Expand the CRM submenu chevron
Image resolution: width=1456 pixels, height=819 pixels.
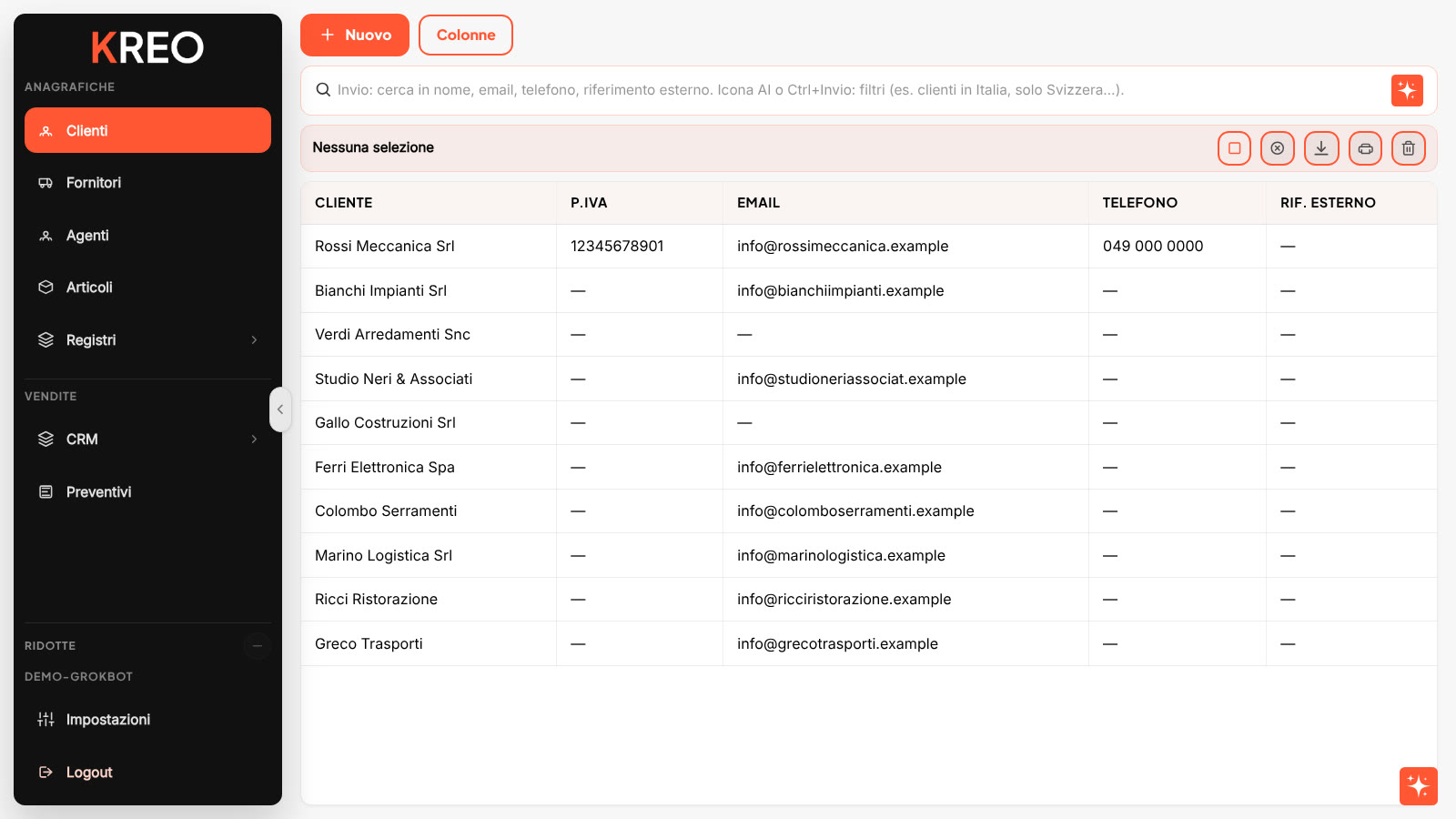(254, 440)
